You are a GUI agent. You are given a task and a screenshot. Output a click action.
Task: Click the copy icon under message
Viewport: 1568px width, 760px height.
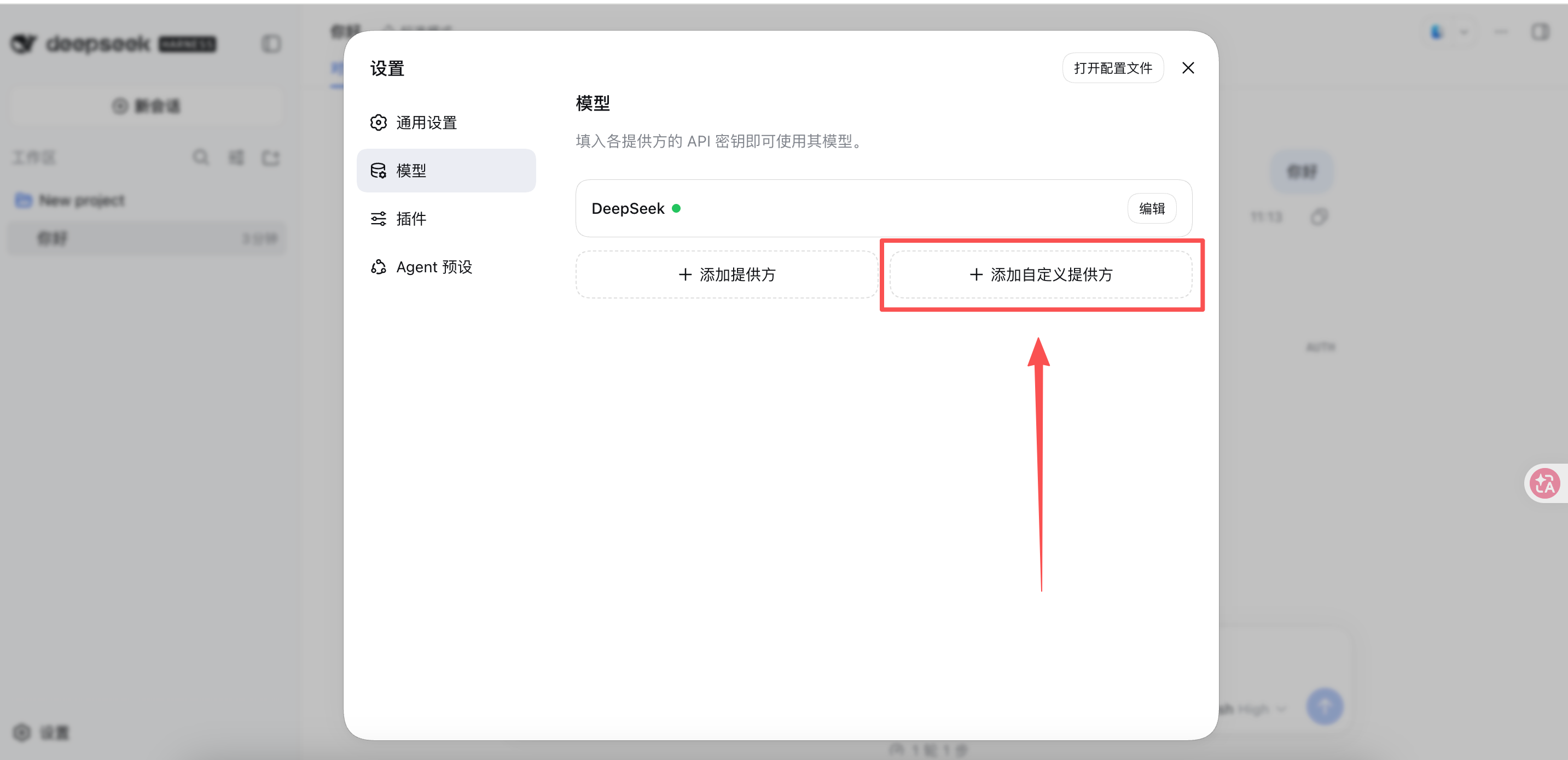pos(1319,217)
